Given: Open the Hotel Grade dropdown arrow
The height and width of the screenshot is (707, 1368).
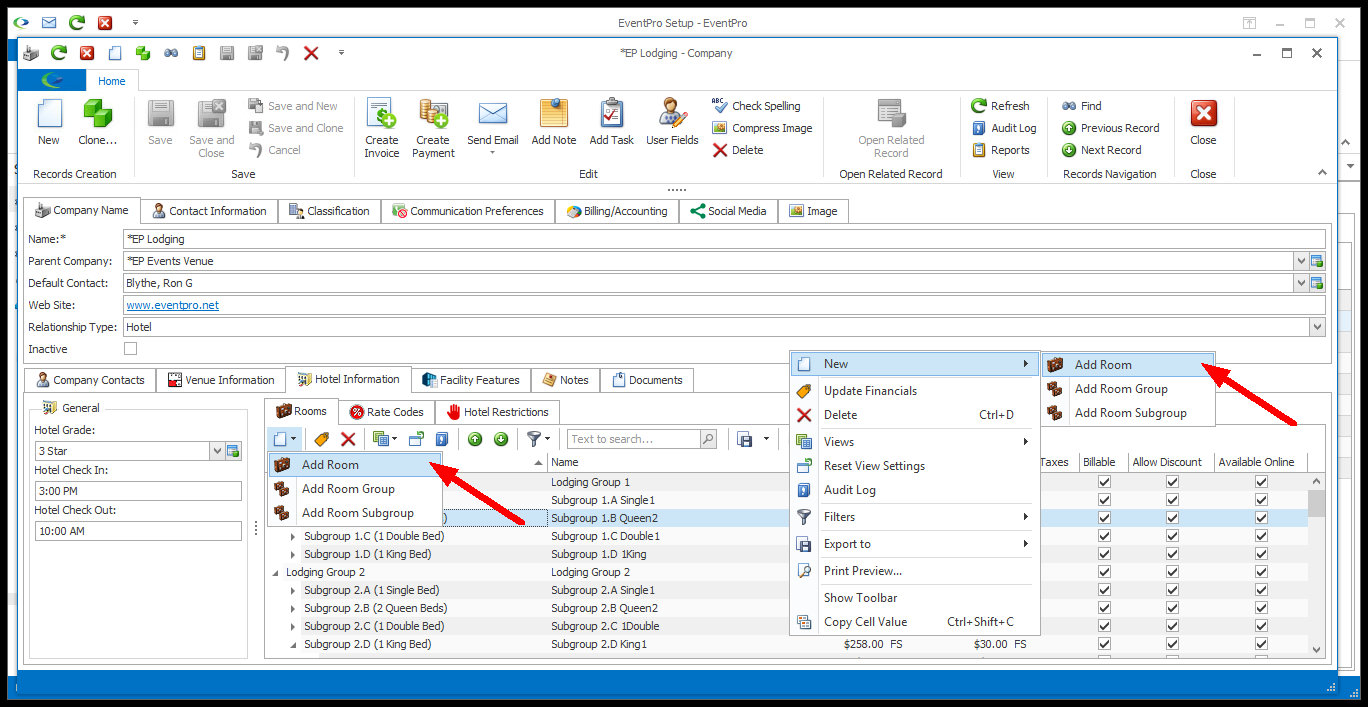Looking at the screenshot, I should (x=217, y=451).
